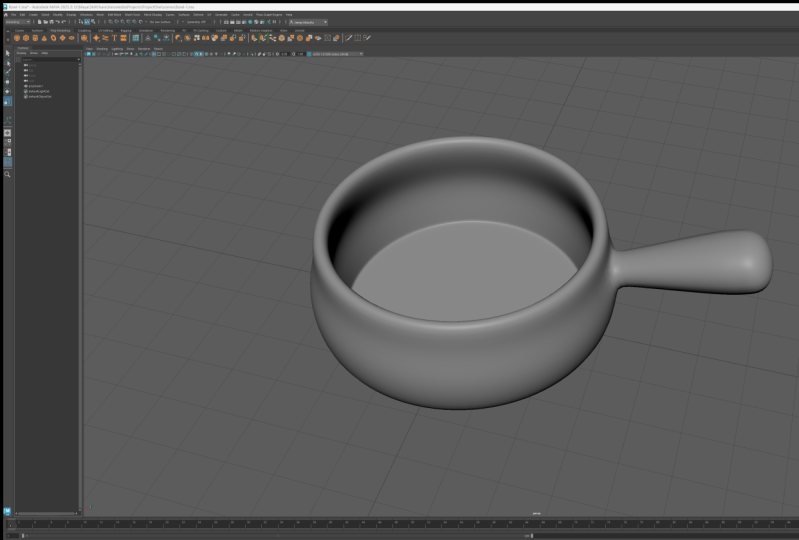
Task: Switch to the Poly Modeling shelf tab
Action: (60, 31)
